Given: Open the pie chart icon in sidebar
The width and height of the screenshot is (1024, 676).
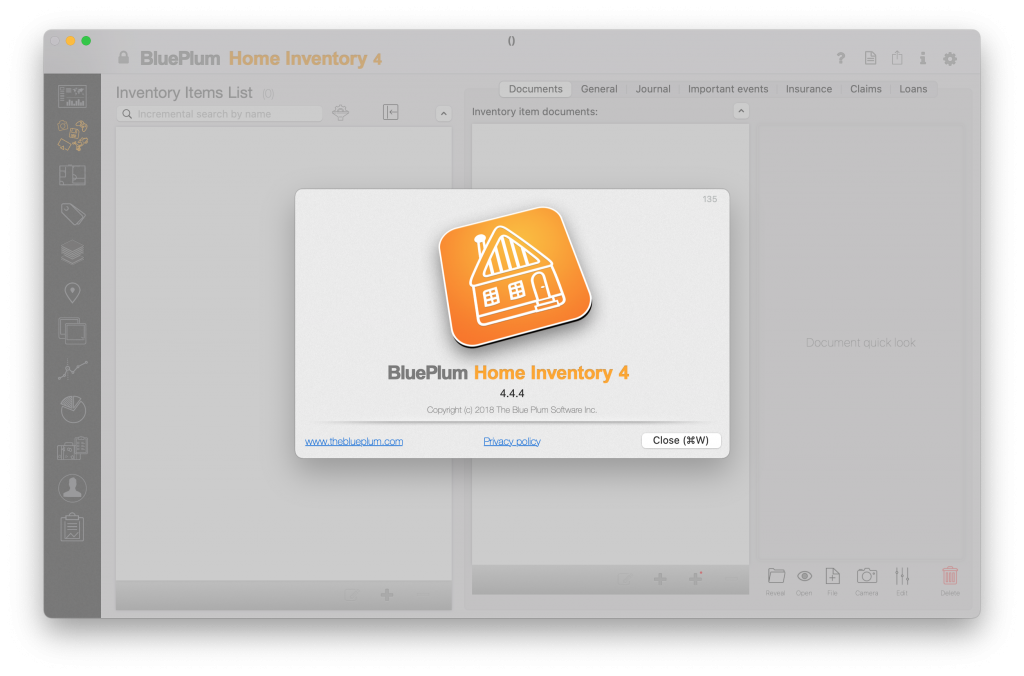Looking at the screenshot, I should point(72,409).
